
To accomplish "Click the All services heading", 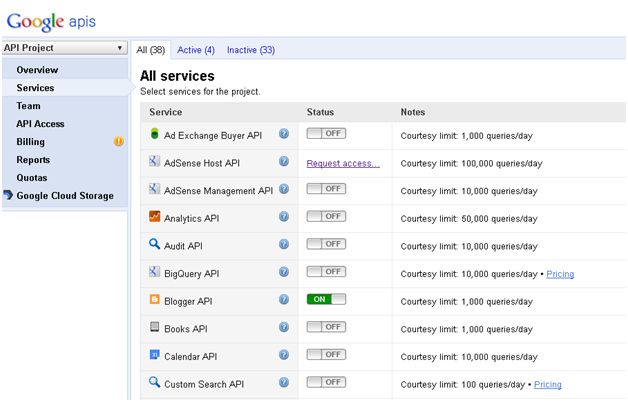I will pos(177,76).
